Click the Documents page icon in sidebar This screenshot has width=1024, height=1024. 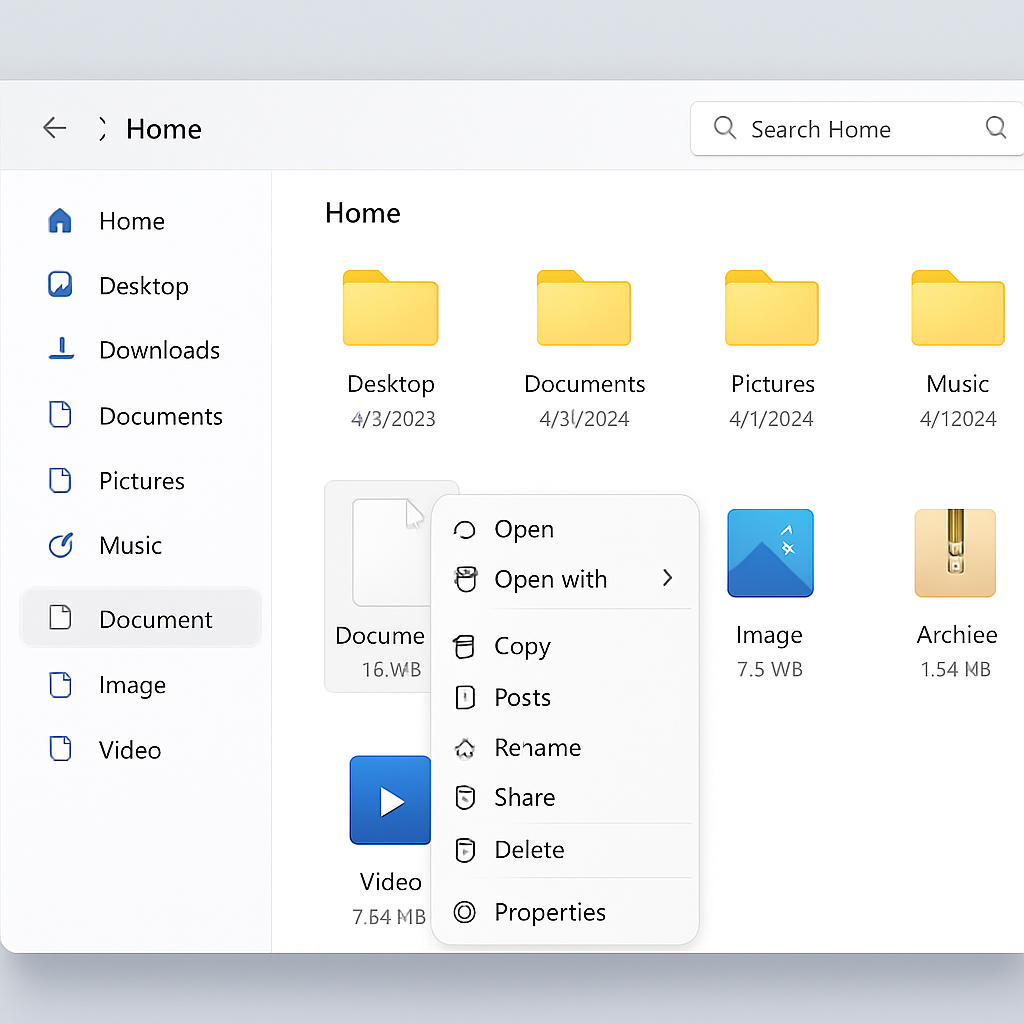pyautogui.click(x=60, y=415)
